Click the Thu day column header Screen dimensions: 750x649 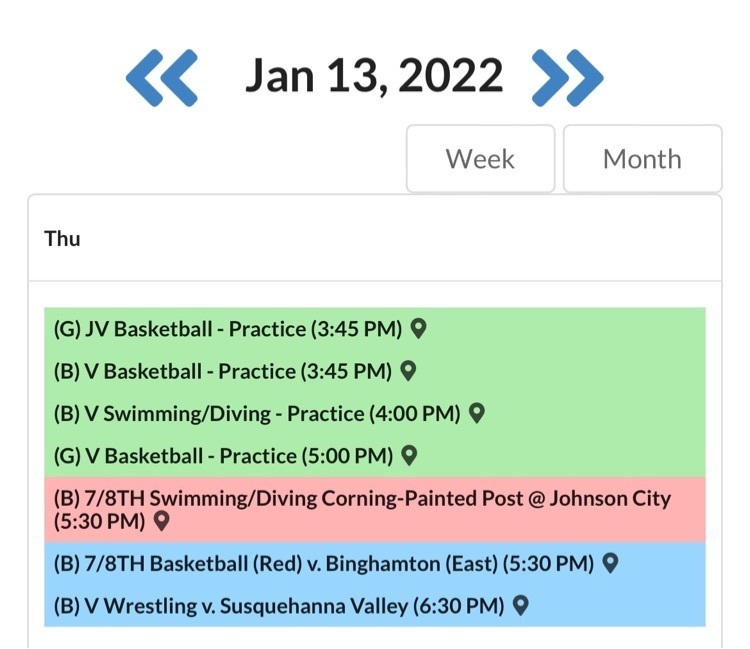[x=62, y=239]
